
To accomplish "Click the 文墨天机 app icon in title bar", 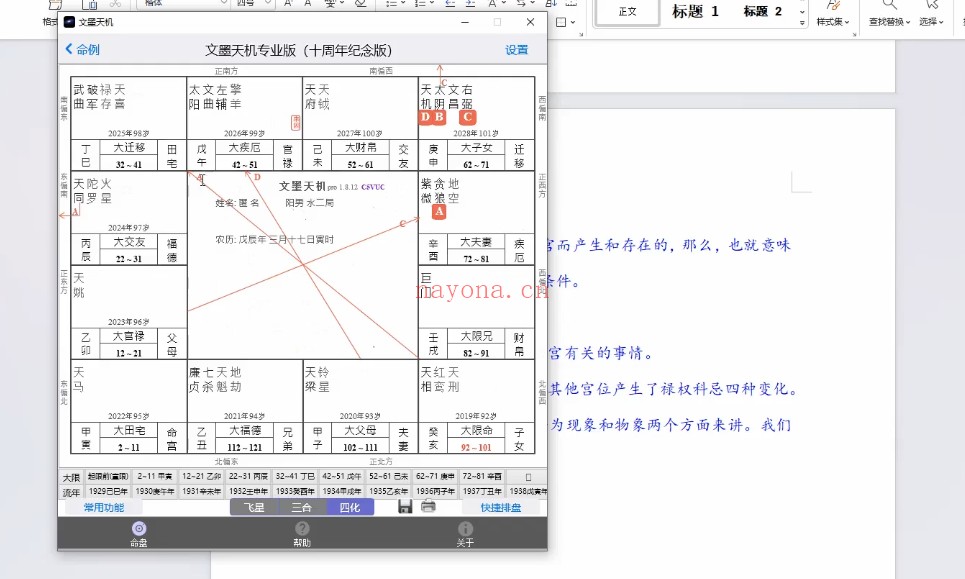I will pos(70,22).
